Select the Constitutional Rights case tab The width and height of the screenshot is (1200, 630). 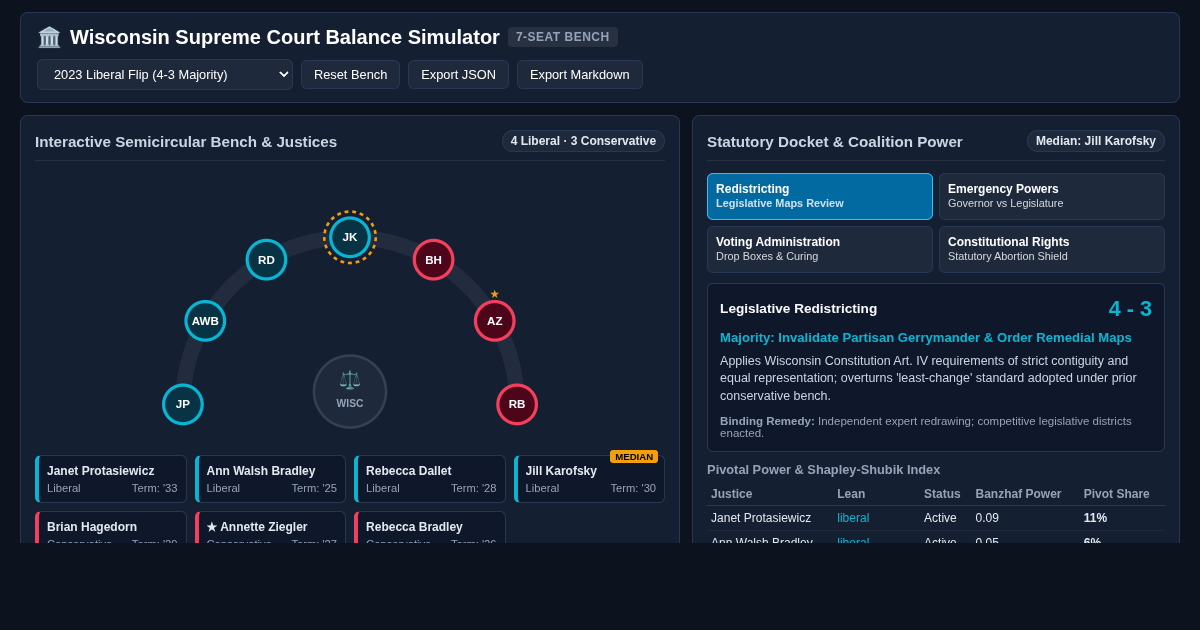(1052, 249)
